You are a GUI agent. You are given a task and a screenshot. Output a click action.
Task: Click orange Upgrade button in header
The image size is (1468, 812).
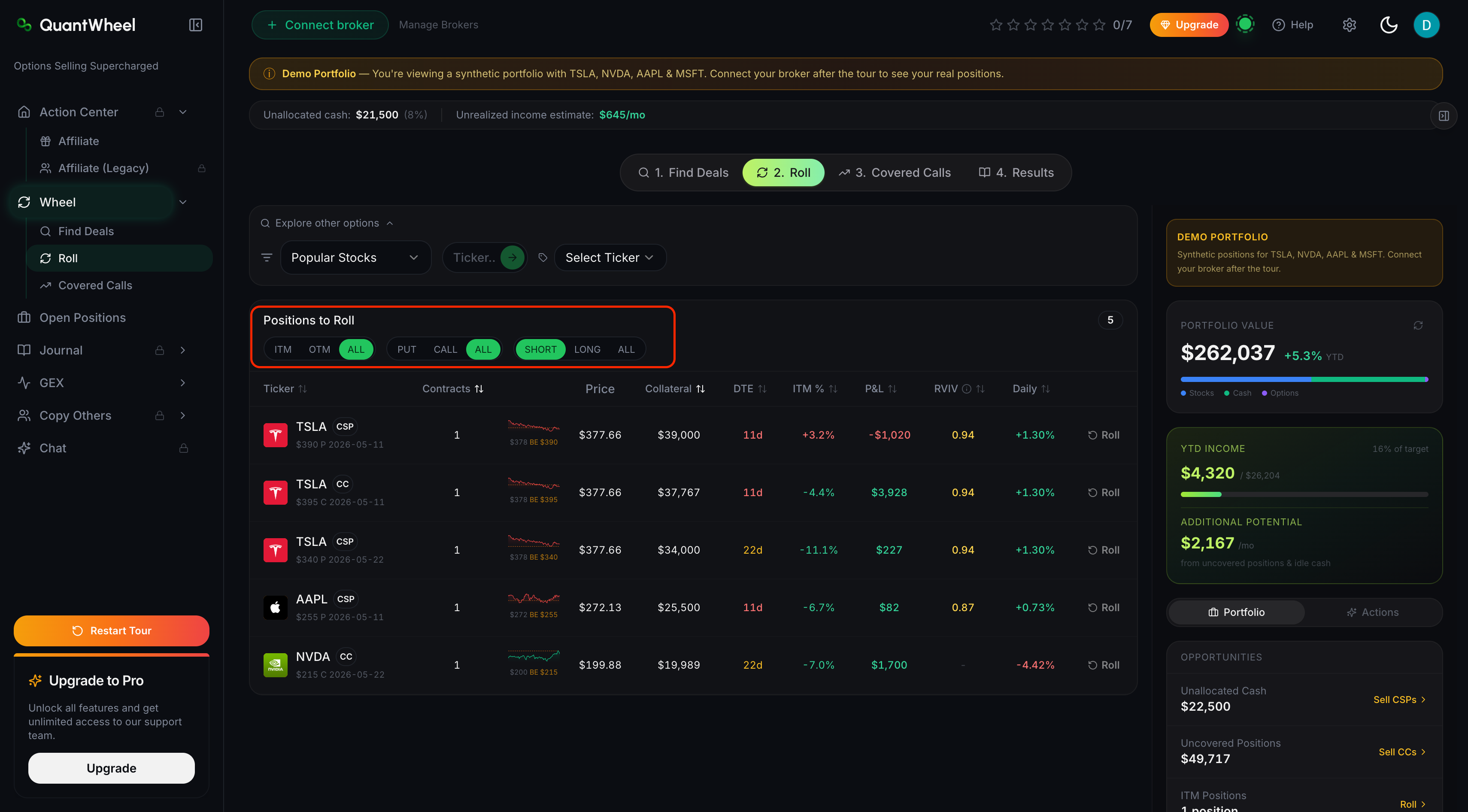[x=1189, y=25]
